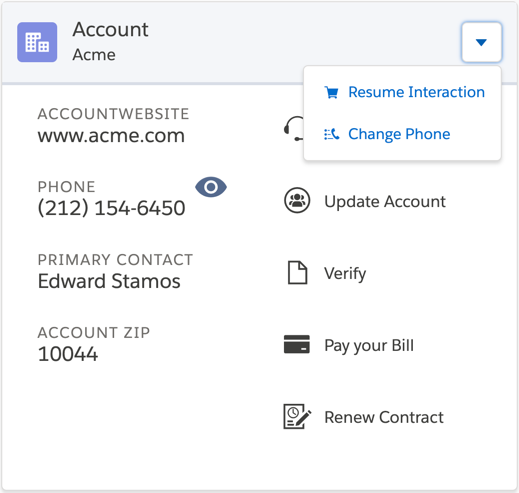Click the phone icon beside Change Phone

(x=332, y=134)
